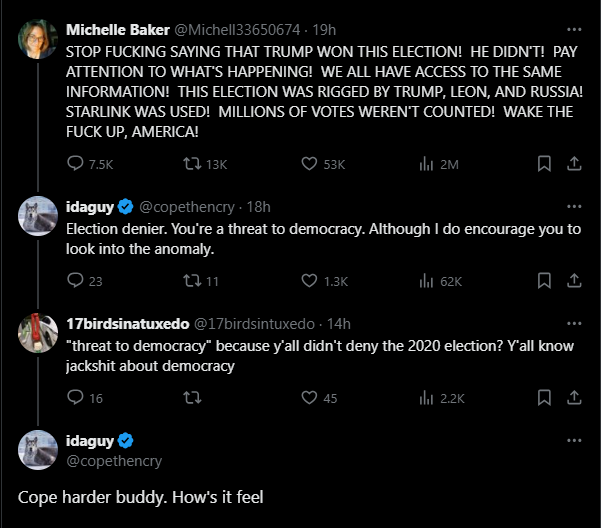Like 17birdsinatuxedo's reply
The width and height of the screenshot is (601, 528).
309,398
